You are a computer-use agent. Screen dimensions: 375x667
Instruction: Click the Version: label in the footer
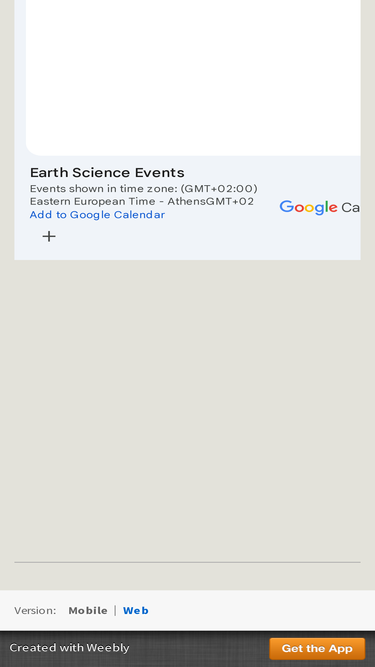[35, 610]
